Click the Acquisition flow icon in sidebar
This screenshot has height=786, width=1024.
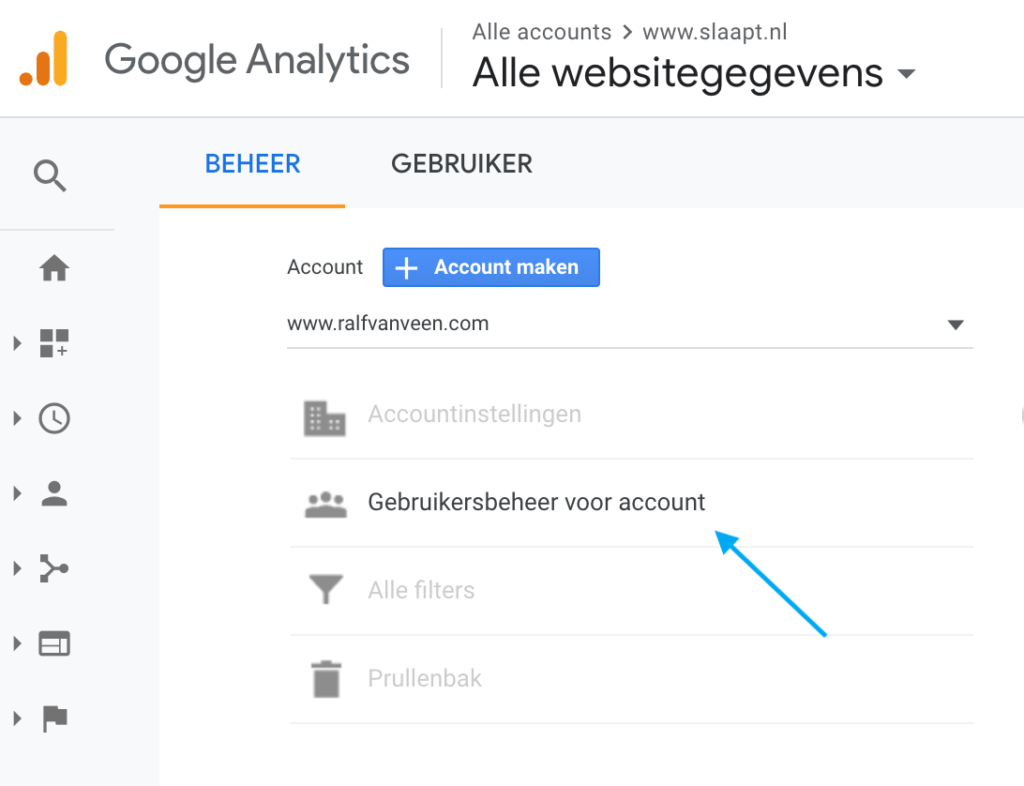[54, 568]
